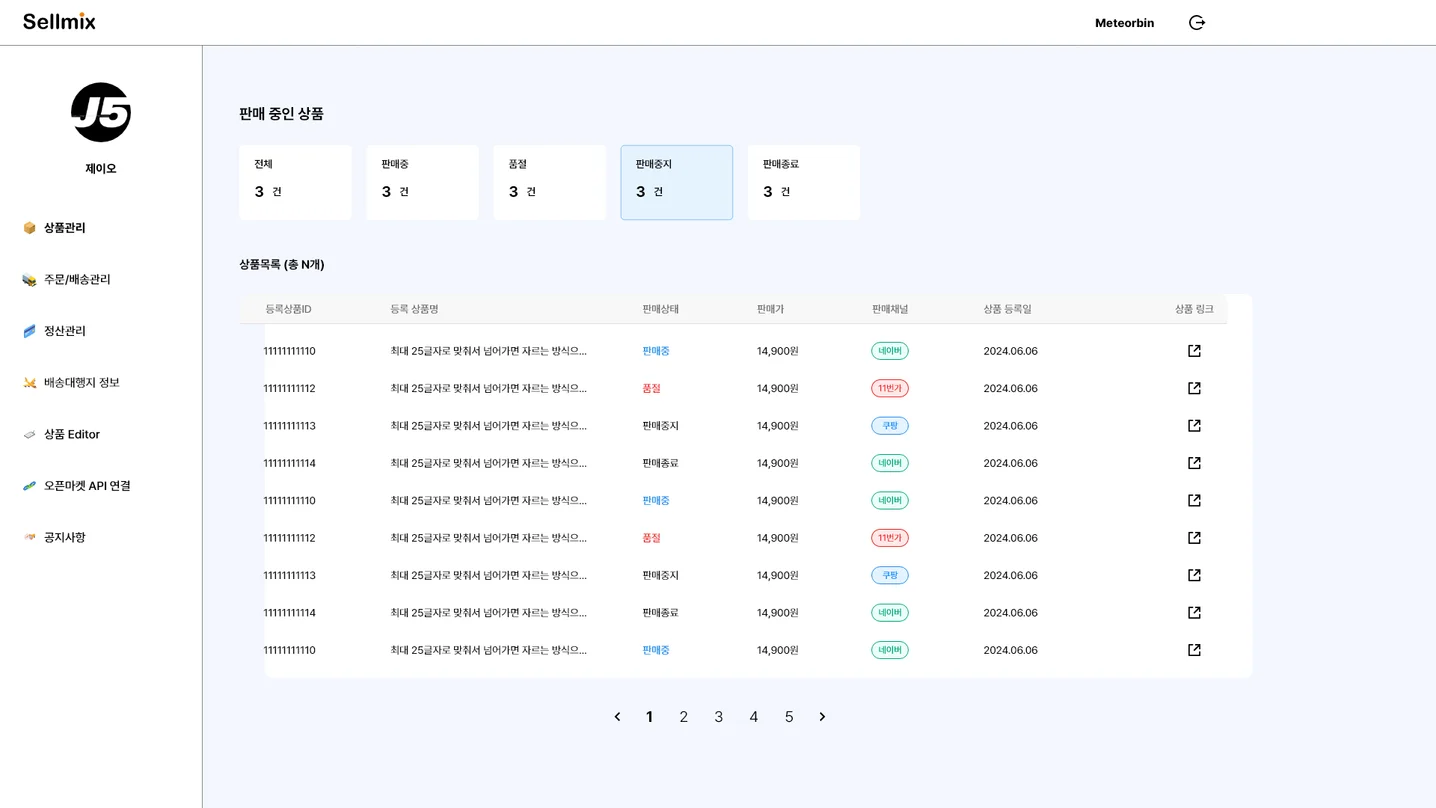This screenshot has width=1436, height=808.
Task: Click the 품절 status in second row
Action: click(x=651, y=388)
